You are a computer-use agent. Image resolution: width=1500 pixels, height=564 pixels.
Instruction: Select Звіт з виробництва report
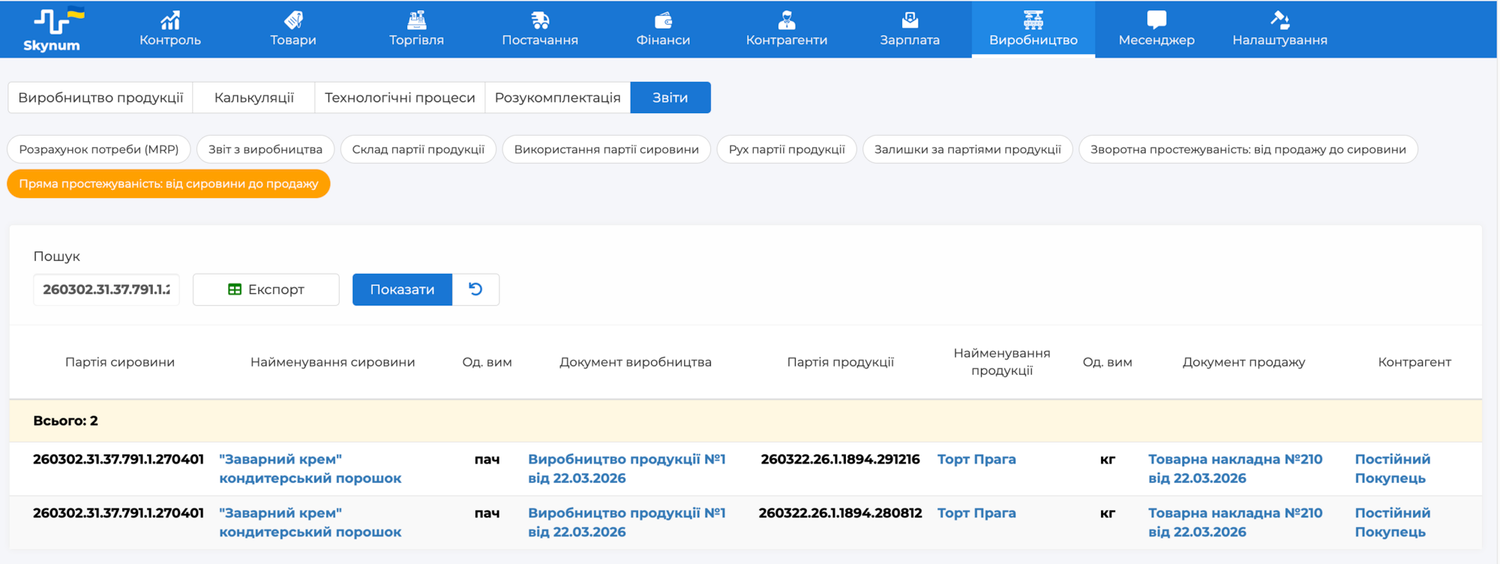tap(265, 150)
